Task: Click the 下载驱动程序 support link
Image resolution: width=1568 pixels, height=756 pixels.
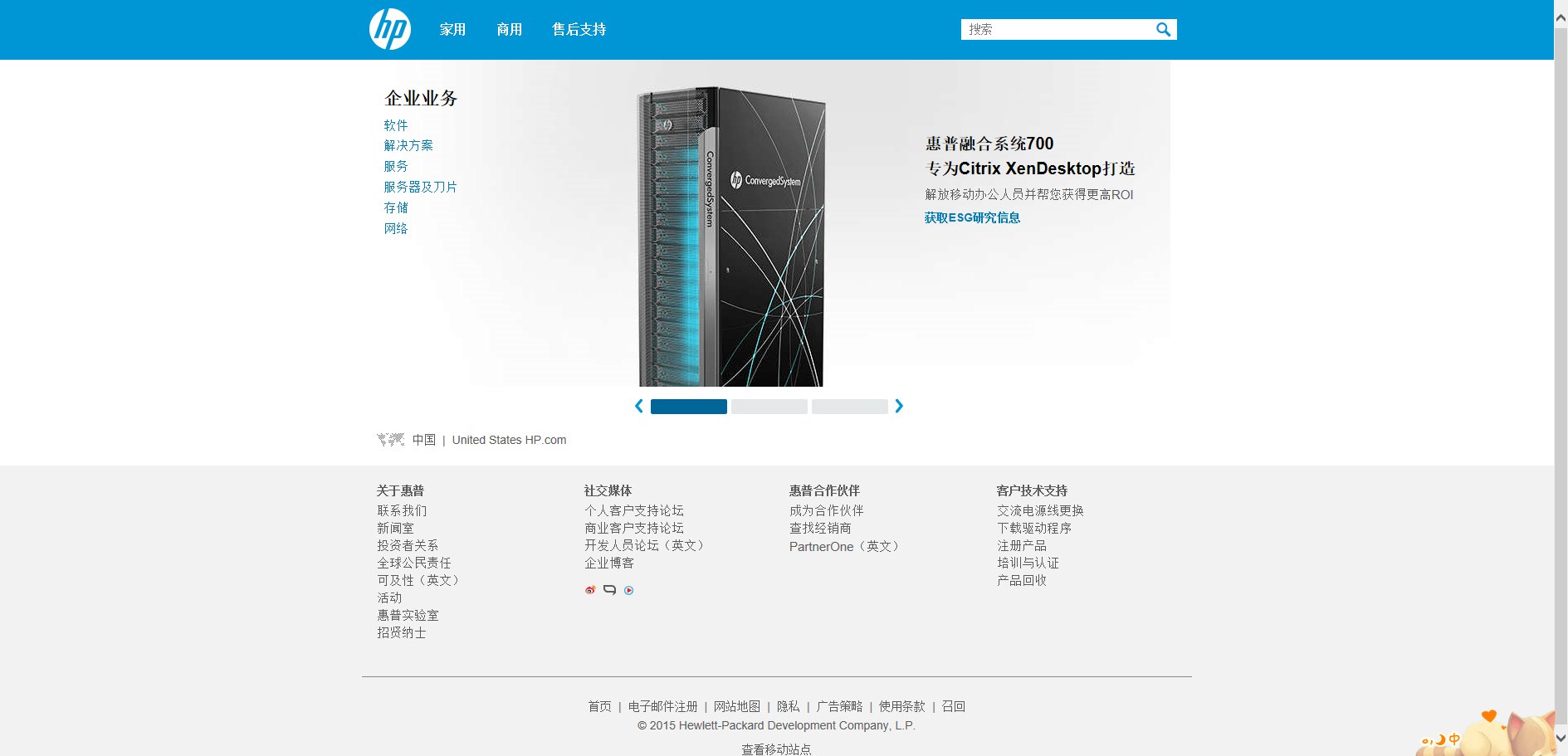Action: coord(1033,528)
